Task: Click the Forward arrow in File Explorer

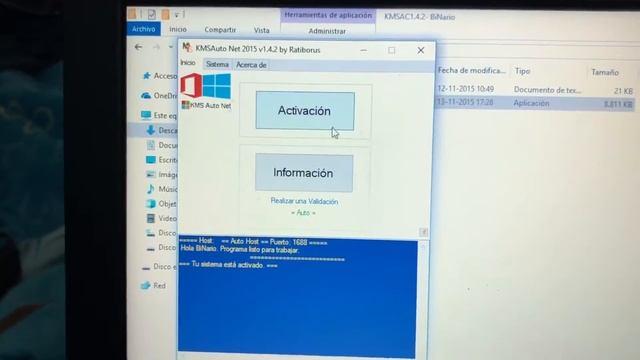Action: click(x=156, y=47)
